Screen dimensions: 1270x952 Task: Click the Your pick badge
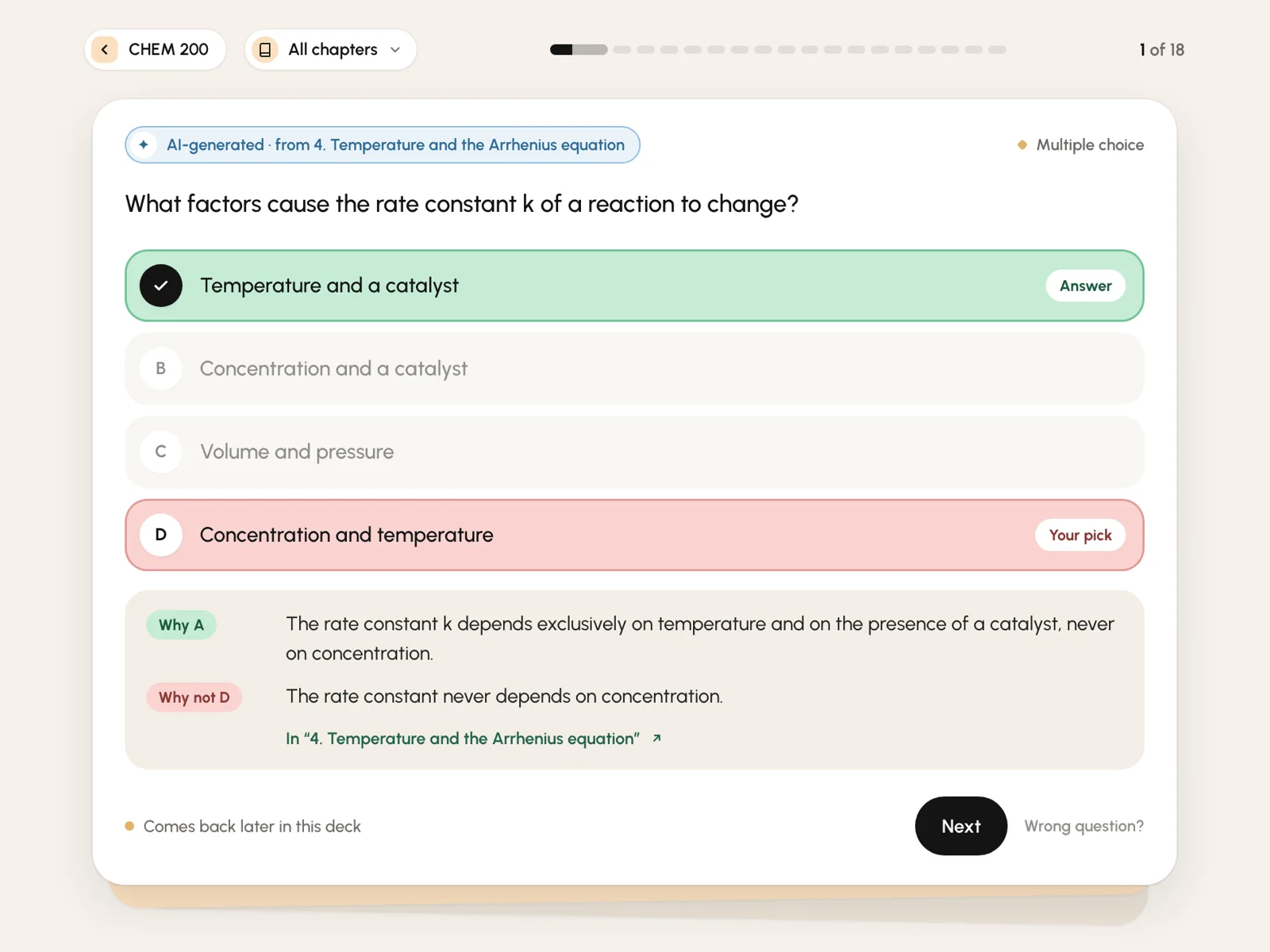click(x=1079, y=535)
